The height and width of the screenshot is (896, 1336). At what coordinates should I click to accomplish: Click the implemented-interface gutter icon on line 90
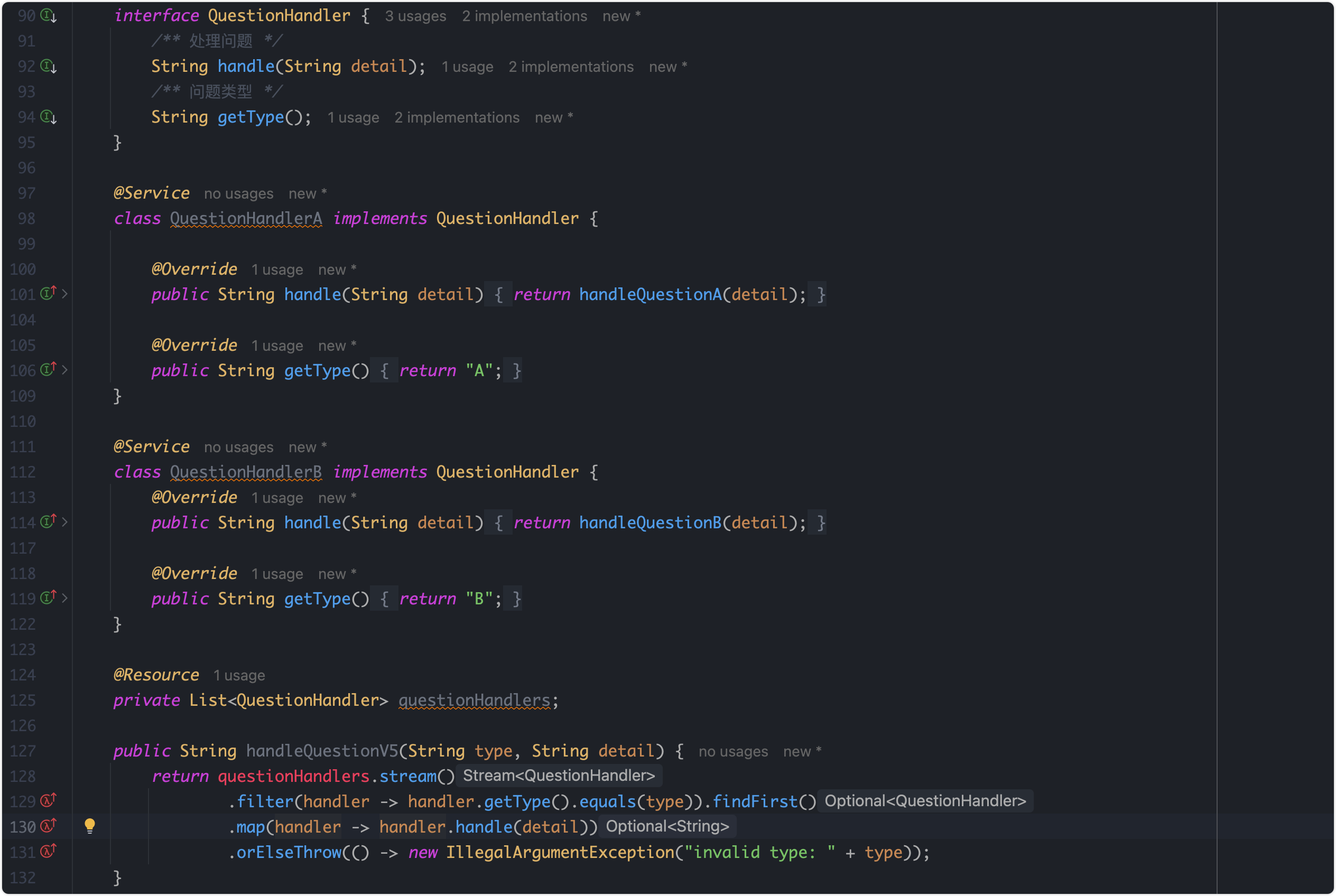(48, 15)
